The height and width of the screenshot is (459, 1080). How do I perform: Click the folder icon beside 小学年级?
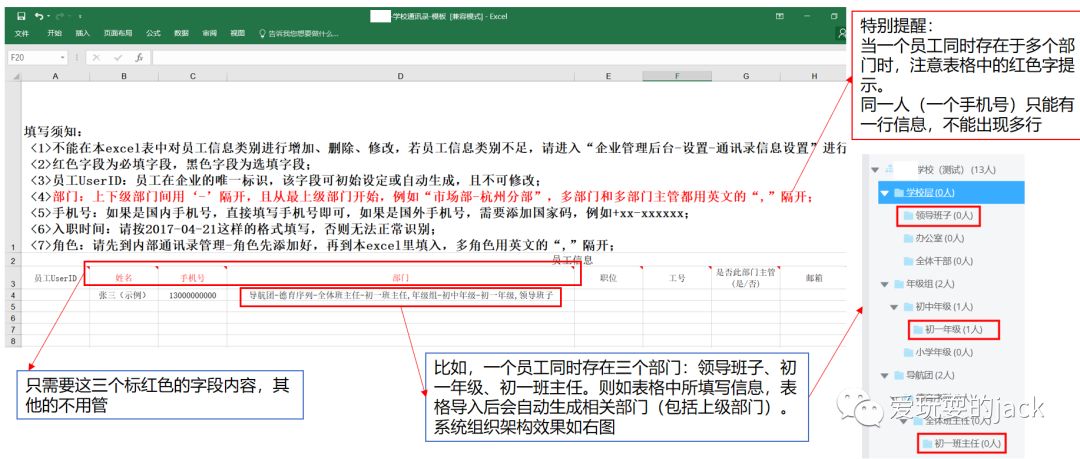908,352
